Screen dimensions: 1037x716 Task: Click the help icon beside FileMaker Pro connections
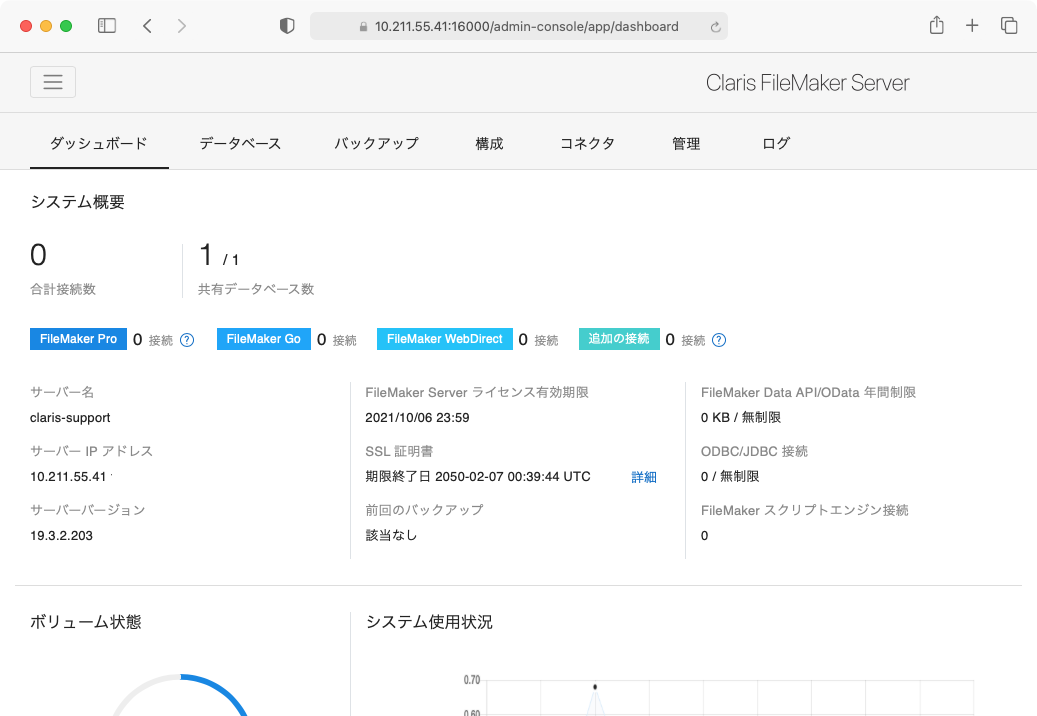[x=186, y=339]
